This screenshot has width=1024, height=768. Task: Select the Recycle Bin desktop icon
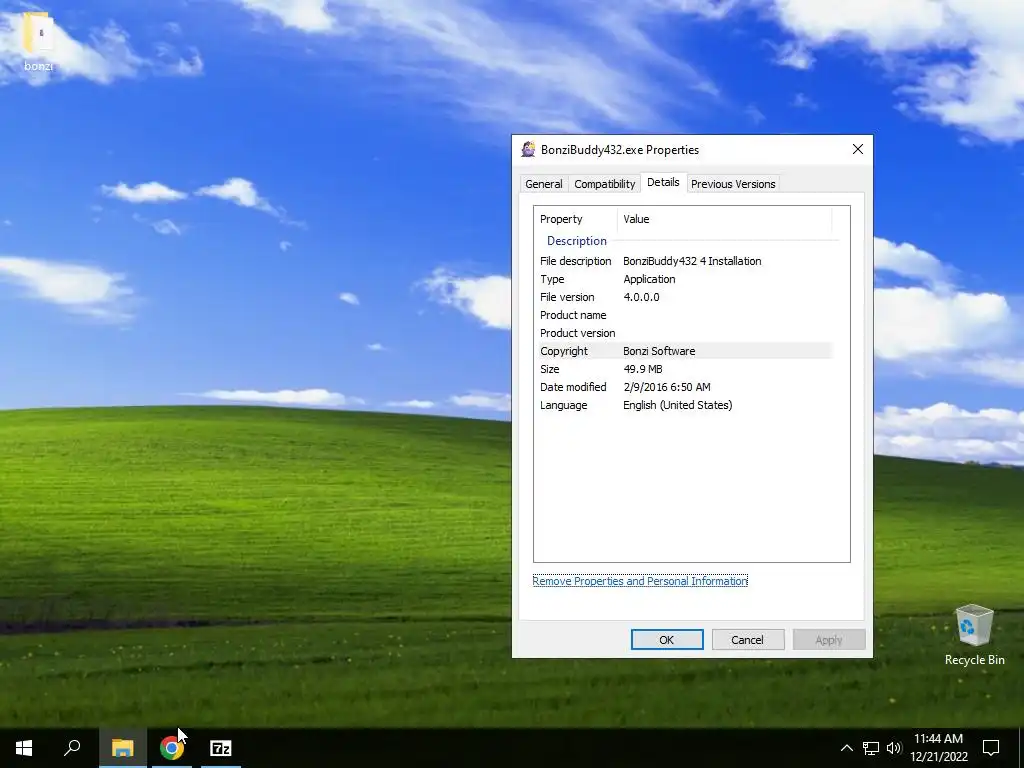(974, 635)
